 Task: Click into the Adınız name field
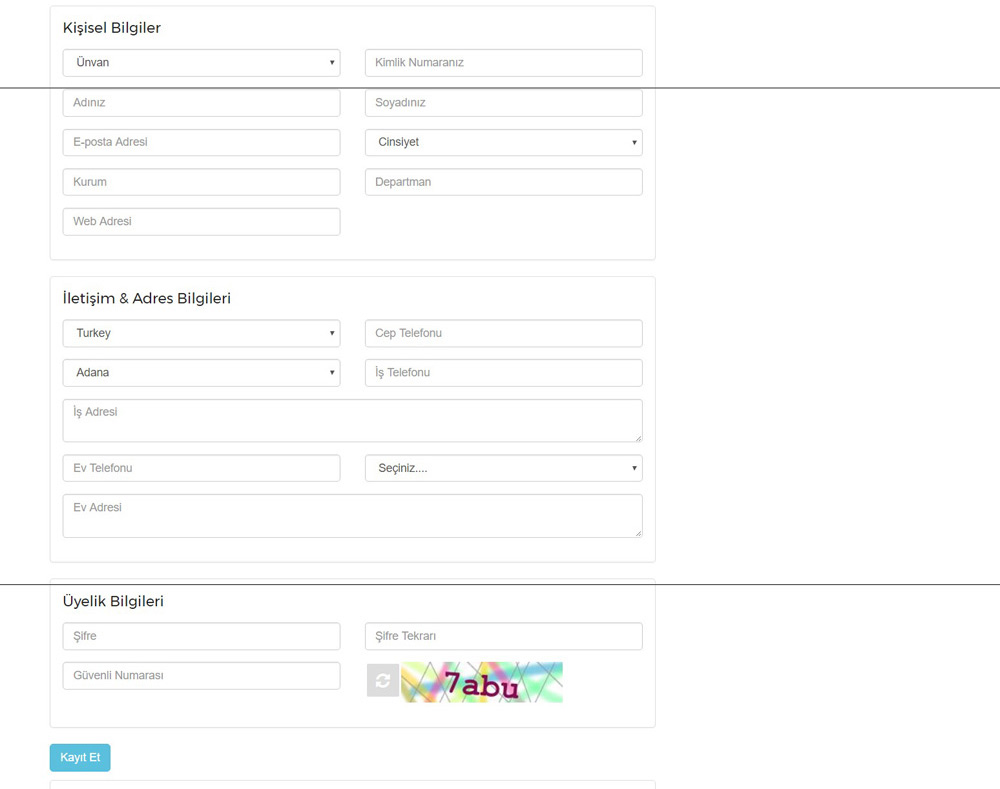click(201, 103)
